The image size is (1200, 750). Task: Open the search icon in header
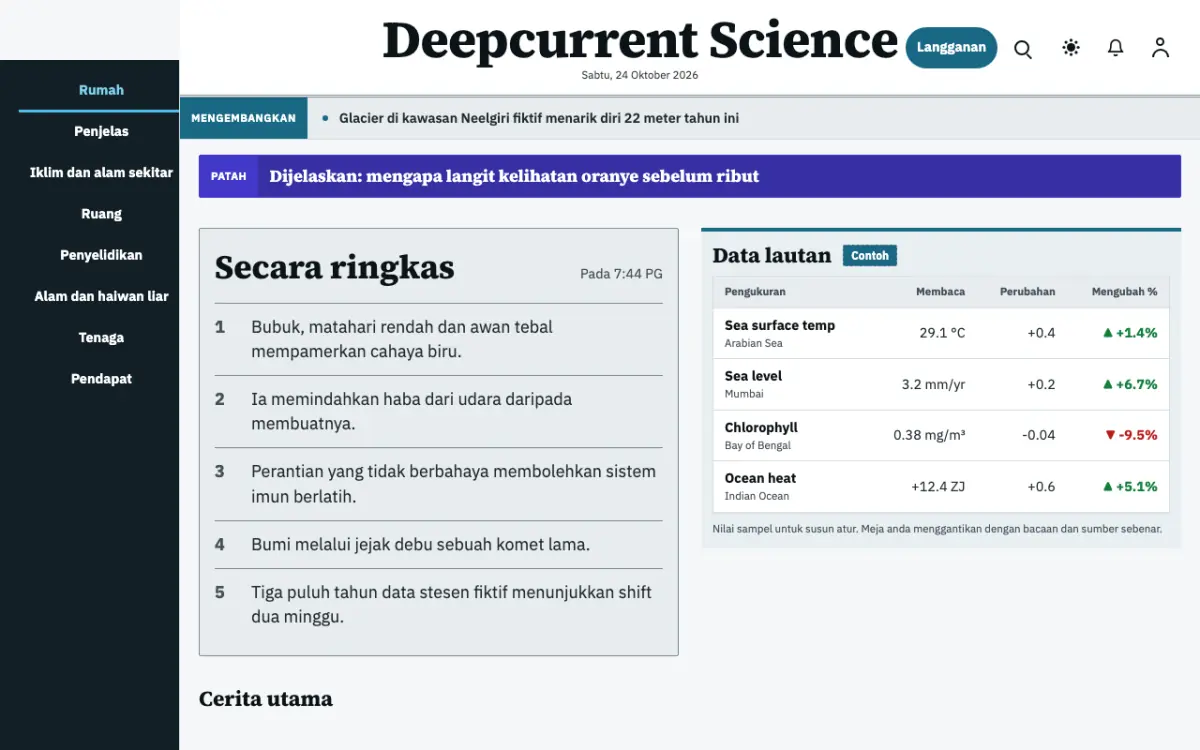coord(1023,48)
